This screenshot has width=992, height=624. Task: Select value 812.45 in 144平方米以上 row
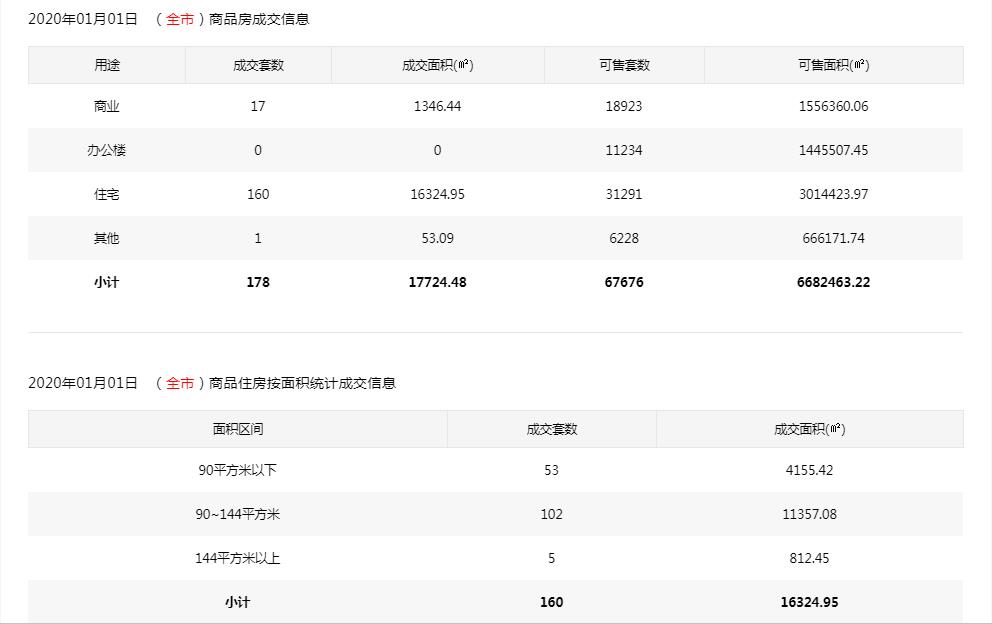[x=810, y=558]
